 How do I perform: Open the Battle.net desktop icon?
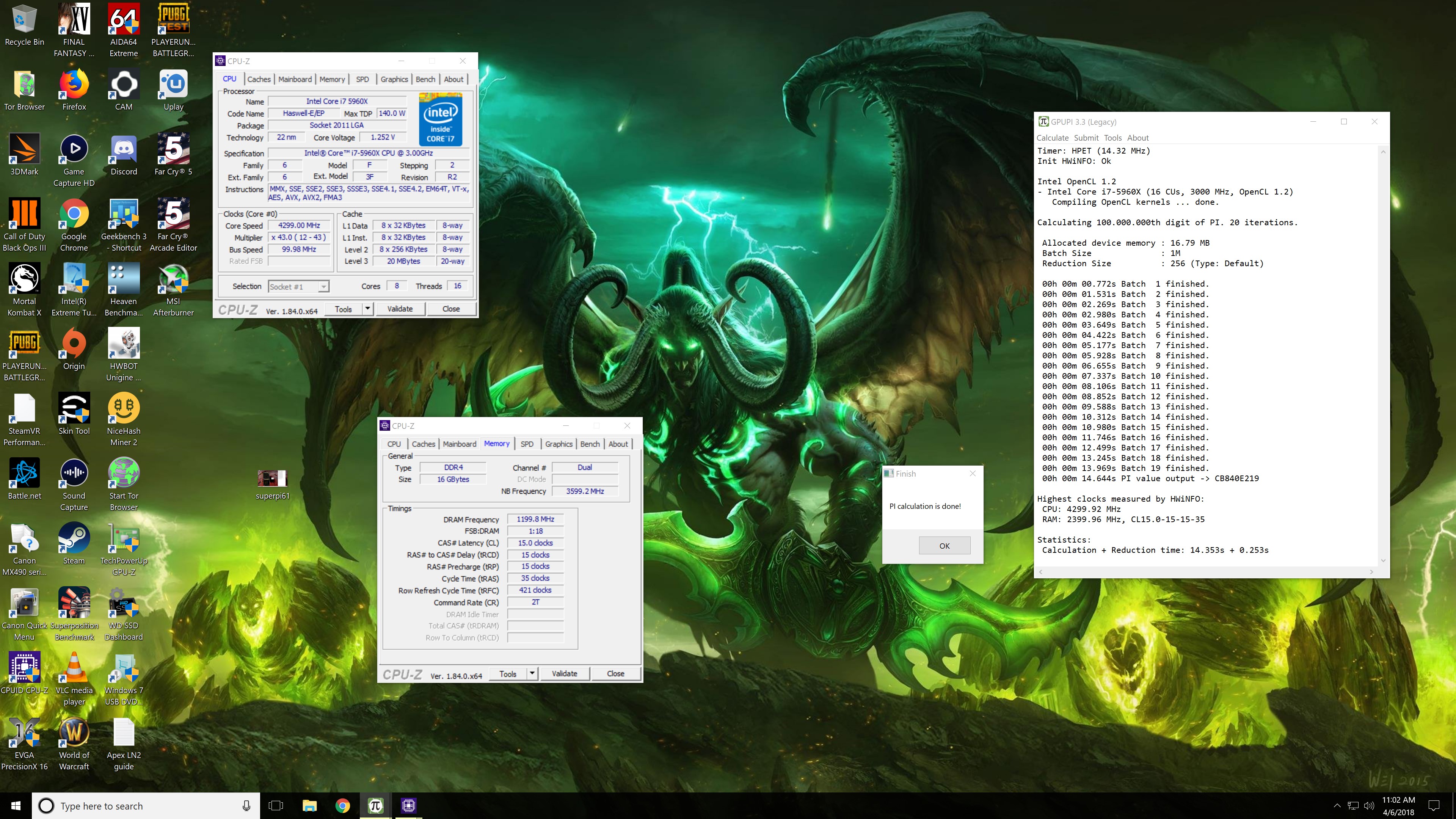24,479
